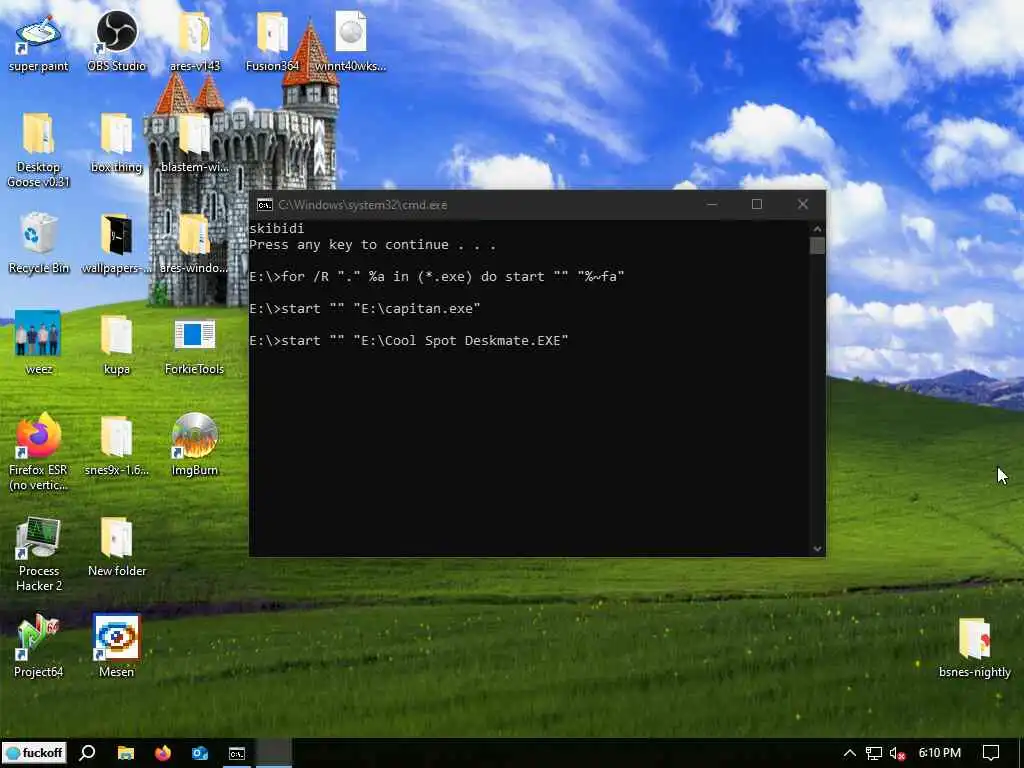The width and height of the screenshot is (1024, 768).
Task: Open the Action Center notifications
Action: pos(991,753)
